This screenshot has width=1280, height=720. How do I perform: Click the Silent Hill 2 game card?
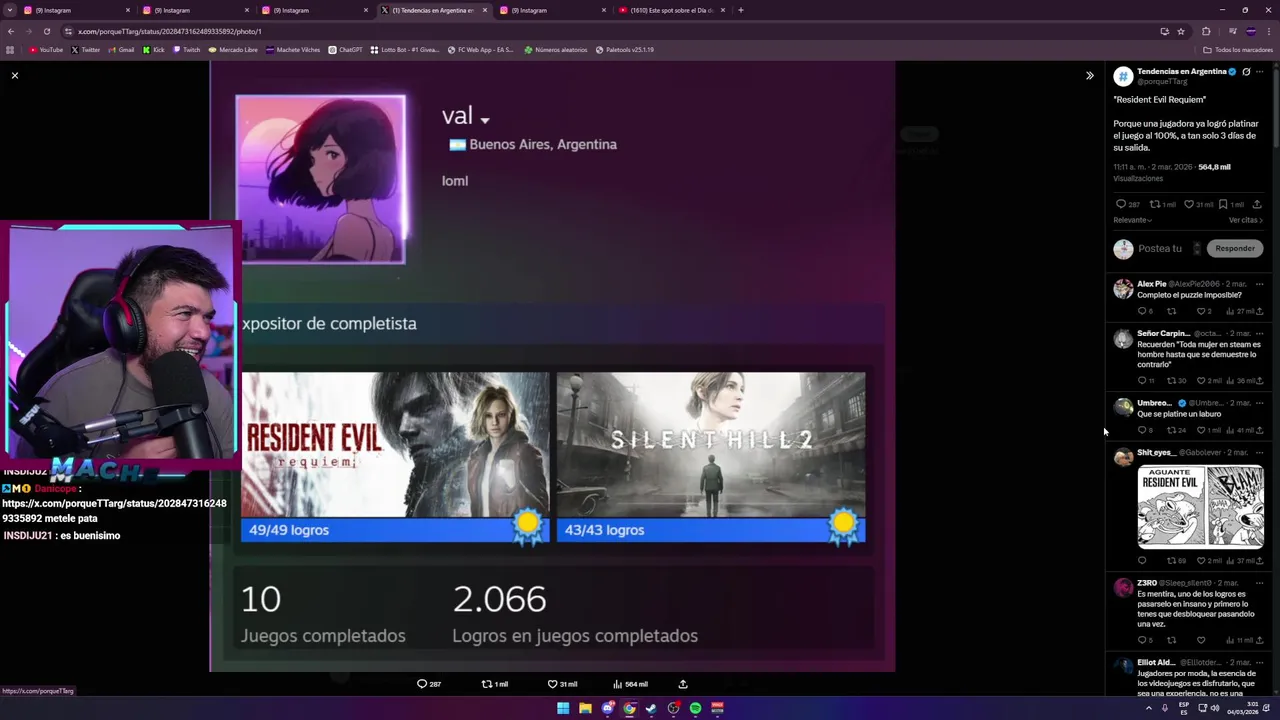pos(711,457)
